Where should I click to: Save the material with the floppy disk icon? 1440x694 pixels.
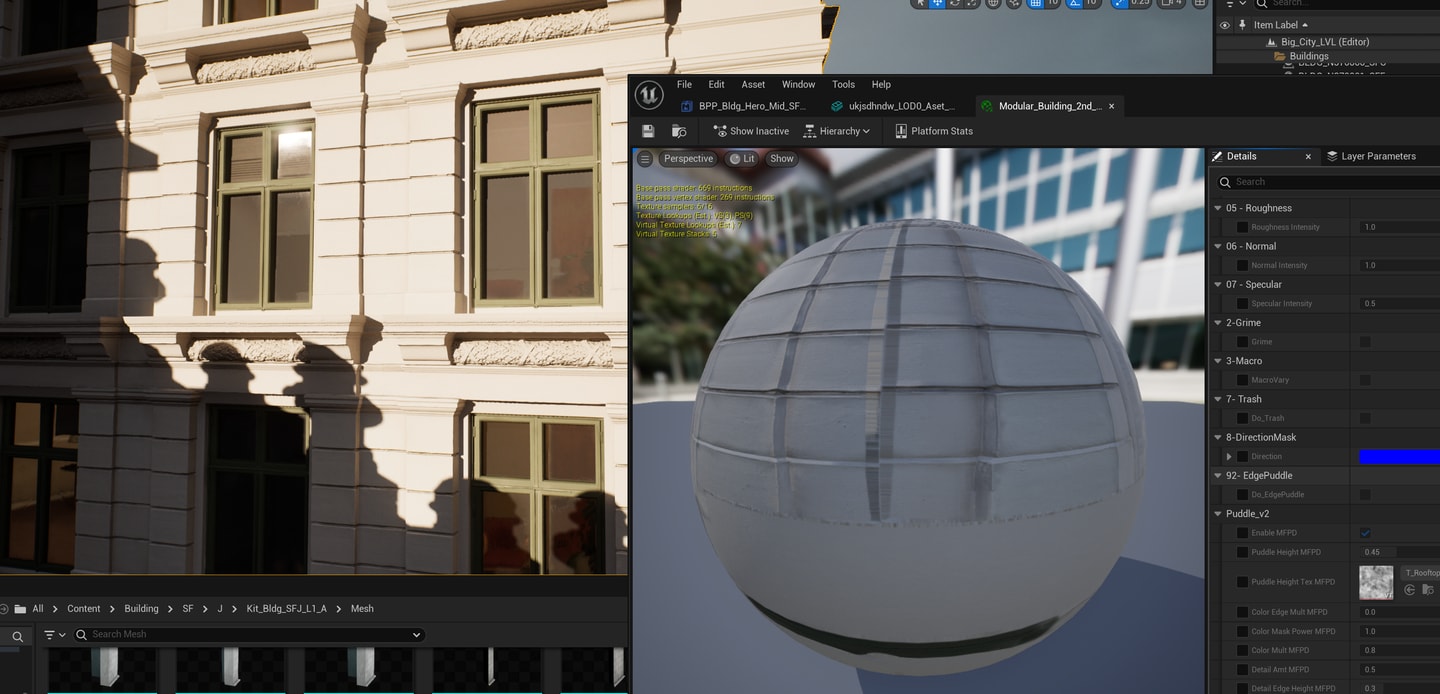(648, 131)
